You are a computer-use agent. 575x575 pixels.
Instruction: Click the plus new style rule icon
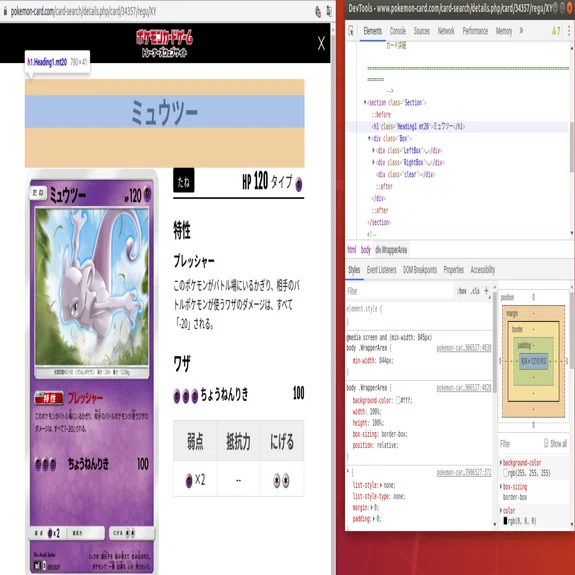click(486, 291)
